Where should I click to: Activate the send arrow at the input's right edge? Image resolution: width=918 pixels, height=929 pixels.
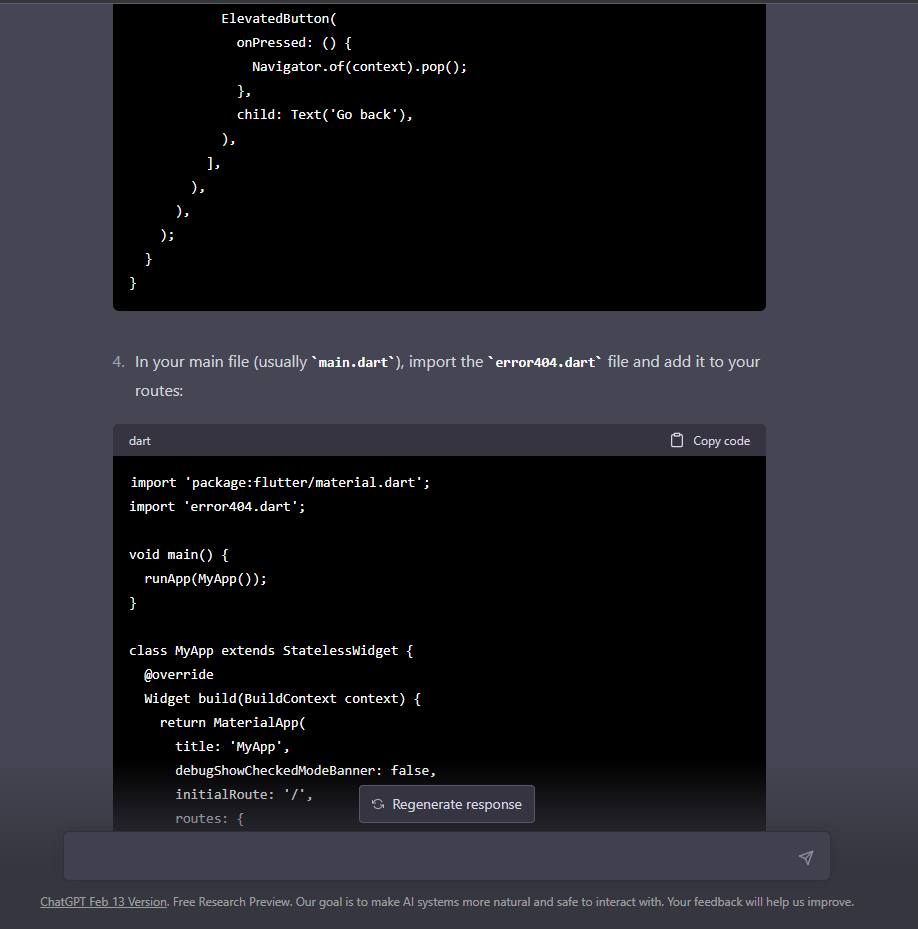[806, 856]
